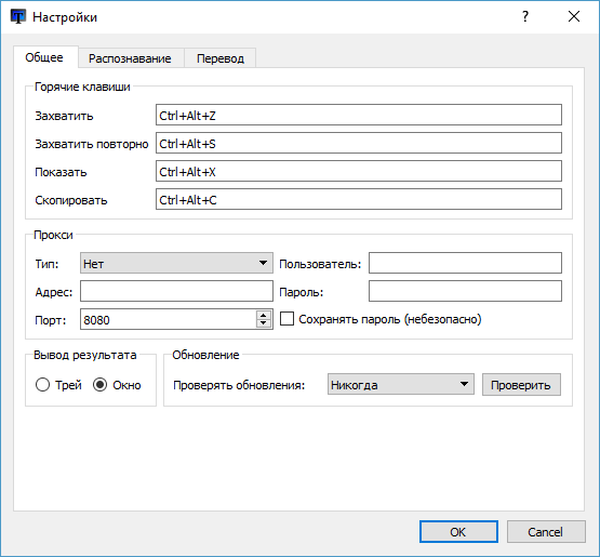
Task: Enable Сохранять пароль checkbox
Action: [x=288, y=320]
